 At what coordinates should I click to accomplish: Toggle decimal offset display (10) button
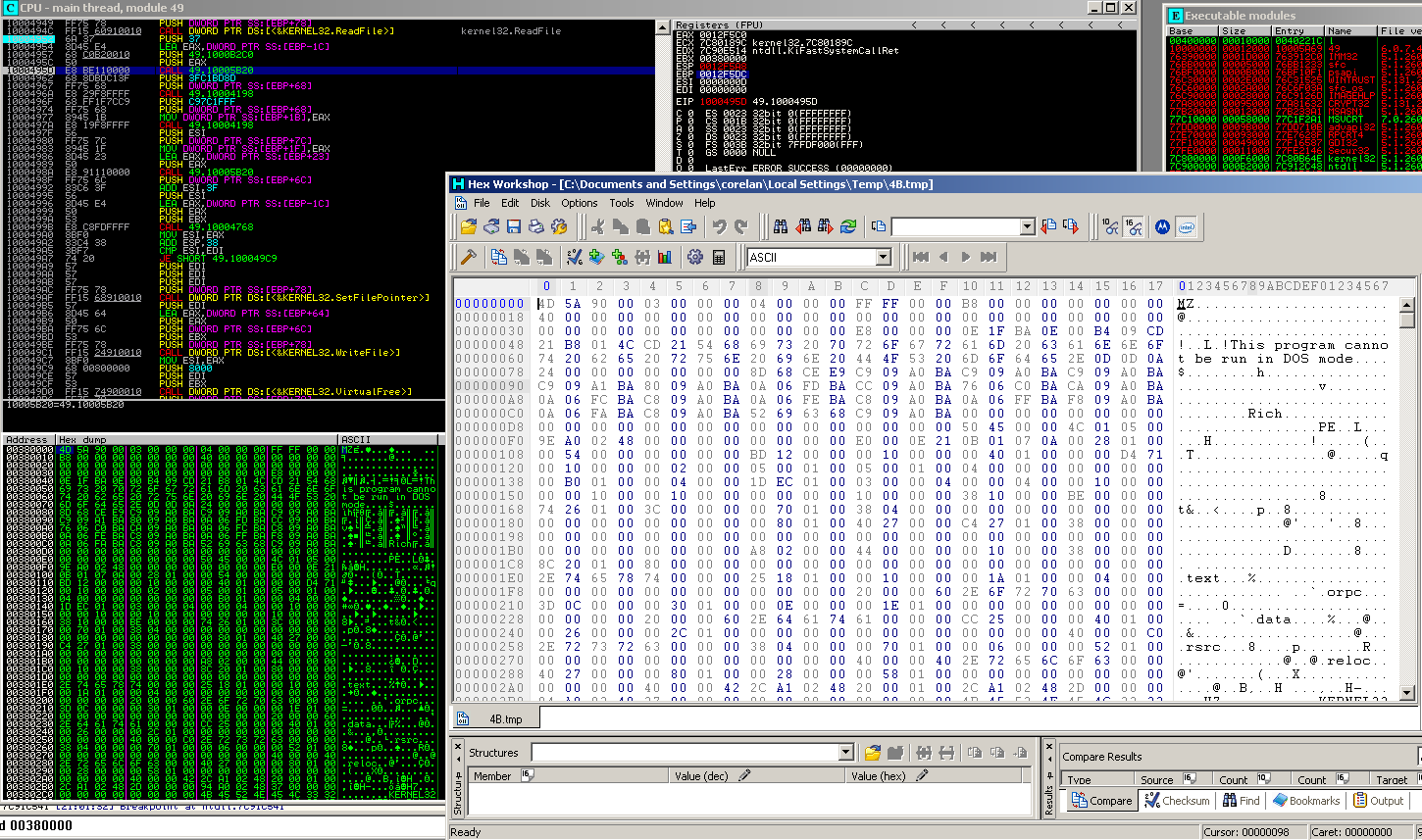[1110, 226]
